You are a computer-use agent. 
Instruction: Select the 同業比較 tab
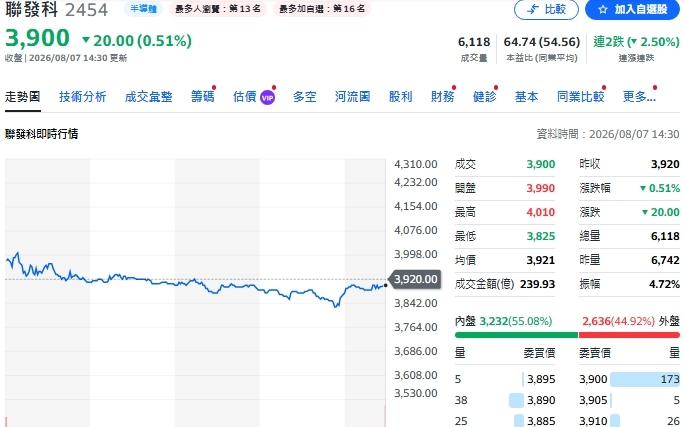[581, 97]
